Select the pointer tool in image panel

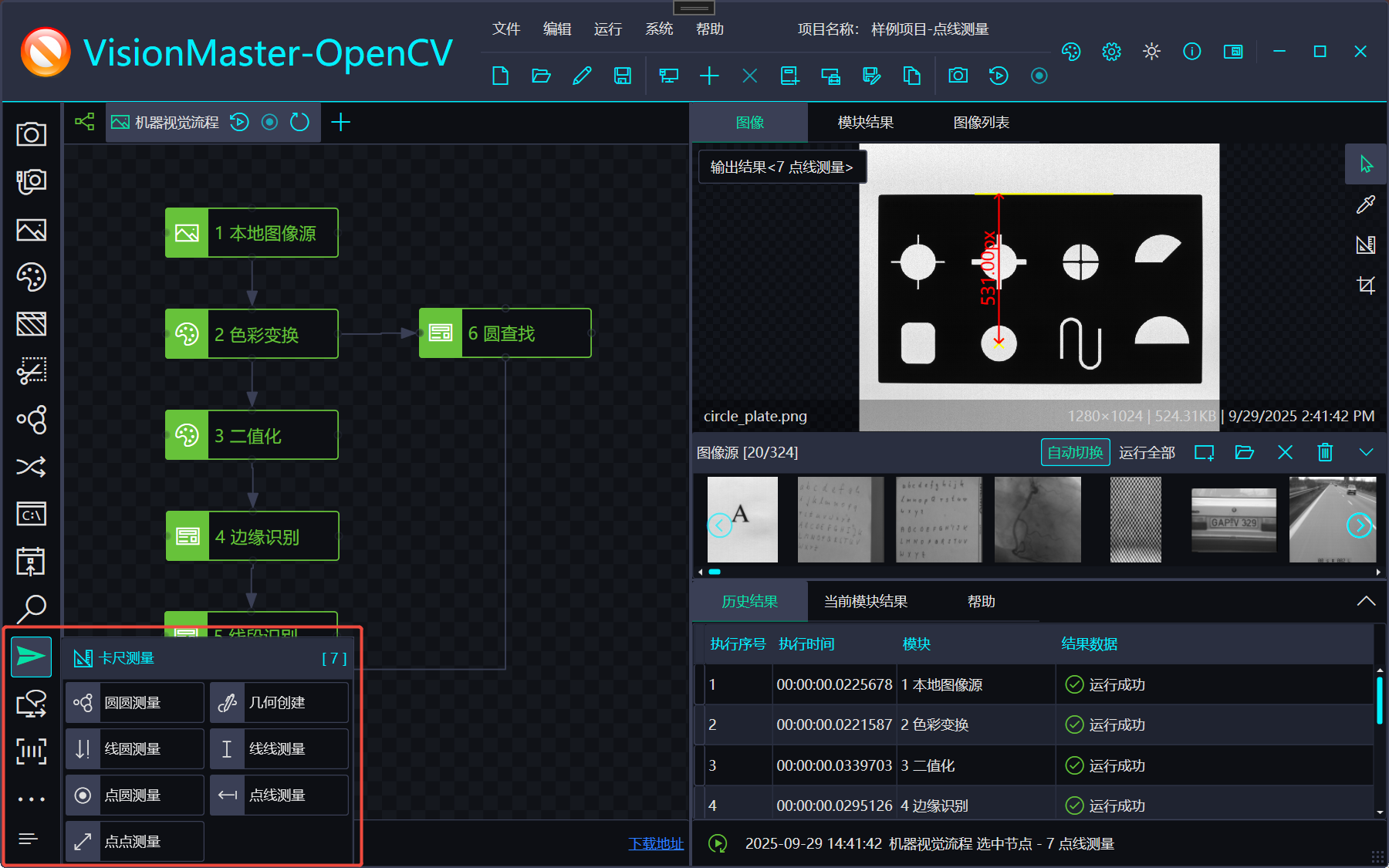click(1366, 164)
